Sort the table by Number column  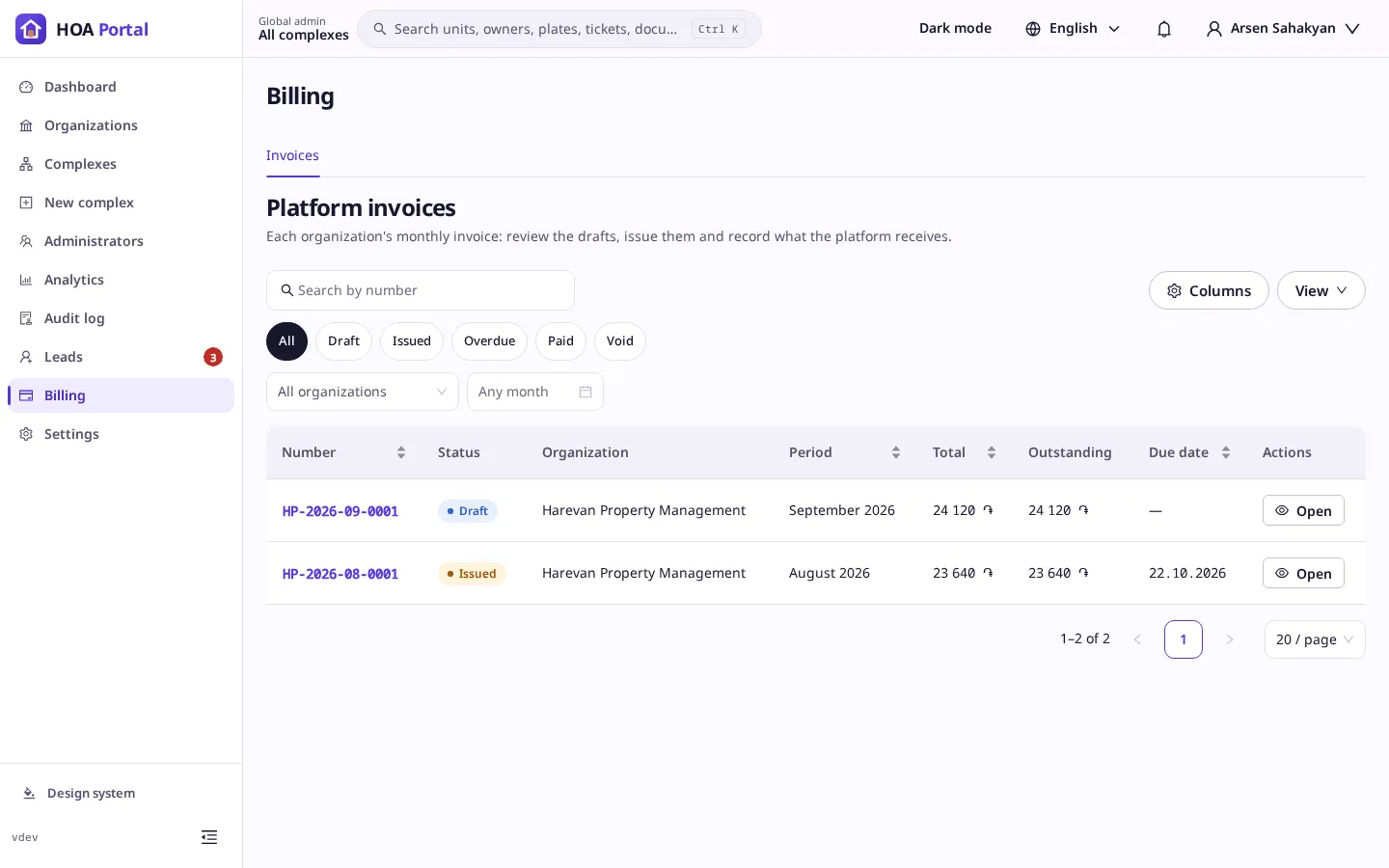click(343, 452)
